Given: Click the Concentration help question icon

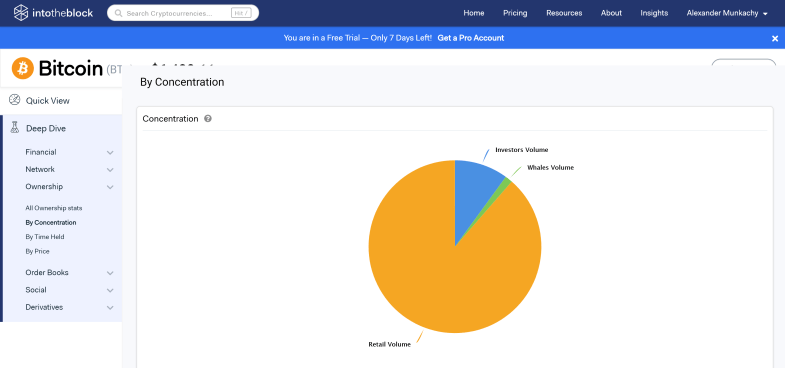Looking at the screenshot, I should [x=208, y=119].
